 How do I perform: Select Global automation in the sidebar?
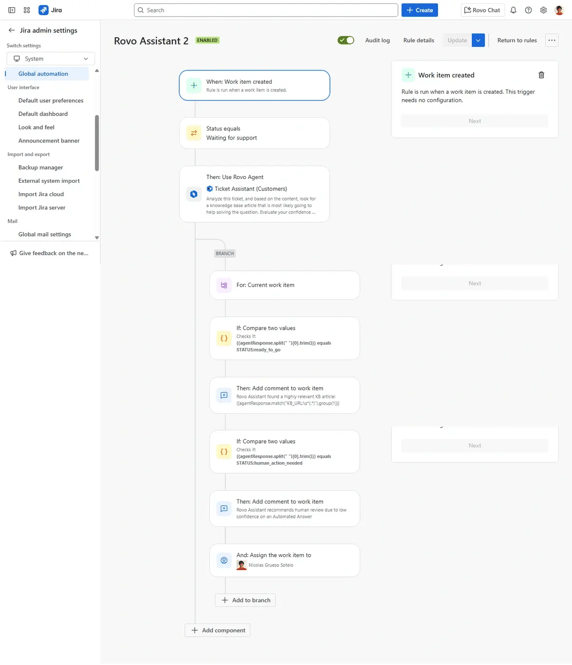tap(43, 74)
